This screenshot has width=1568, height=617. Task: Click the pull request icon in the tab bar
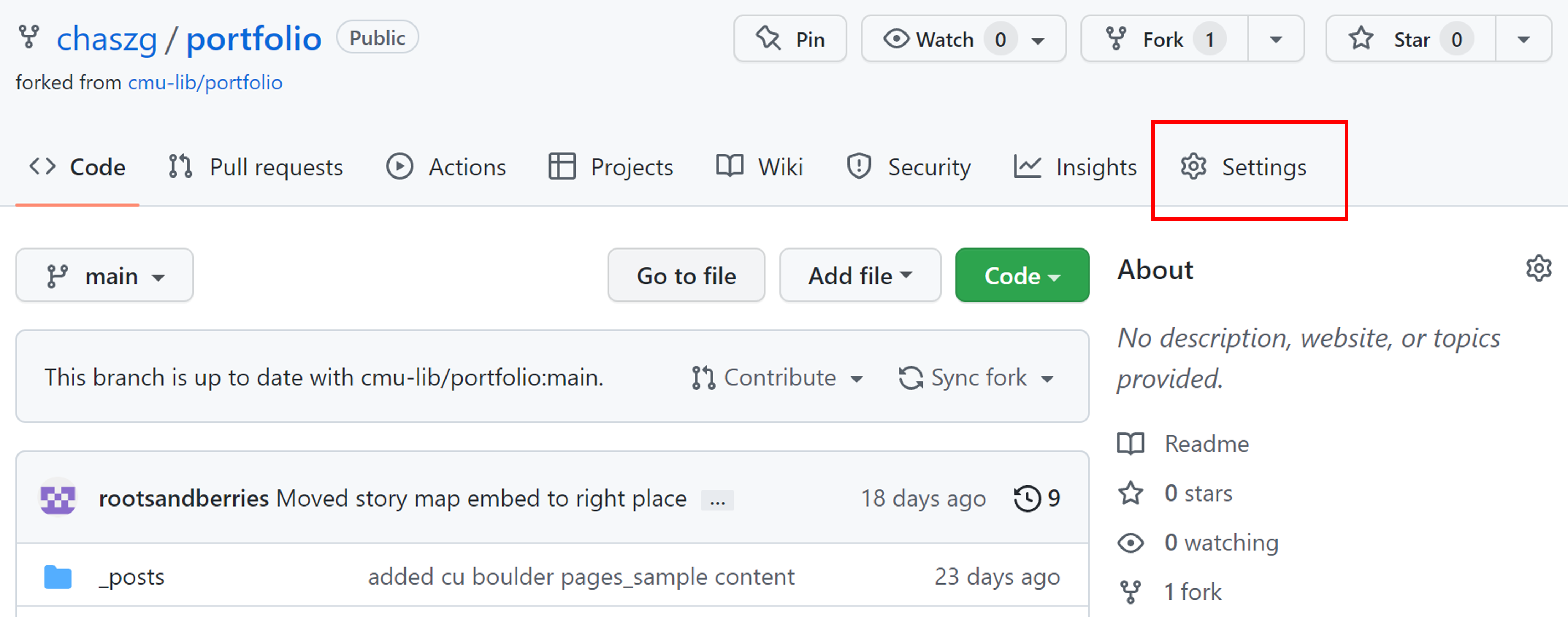tap(180, 166)
